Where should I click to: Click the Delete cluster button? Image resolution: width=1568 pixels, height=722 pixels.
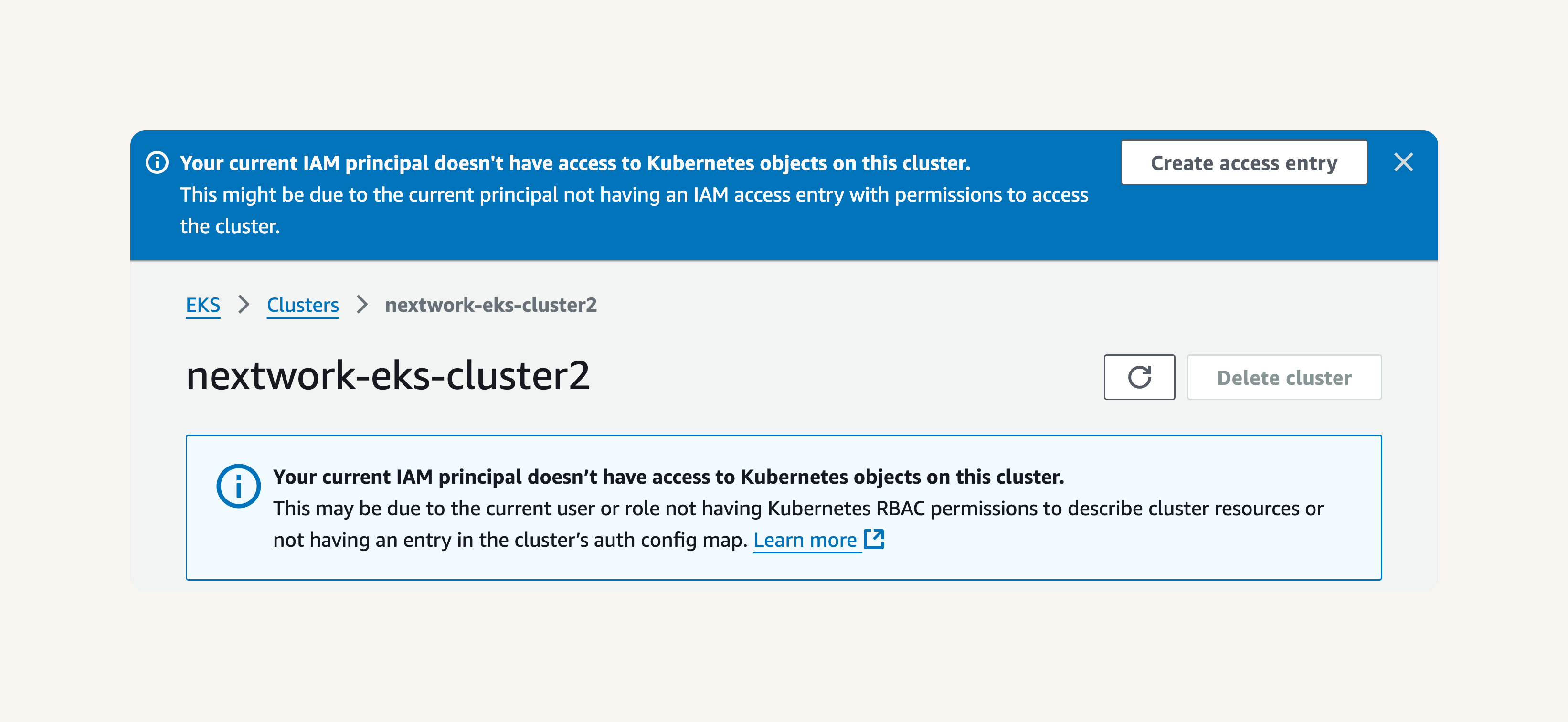point(1284,377)
